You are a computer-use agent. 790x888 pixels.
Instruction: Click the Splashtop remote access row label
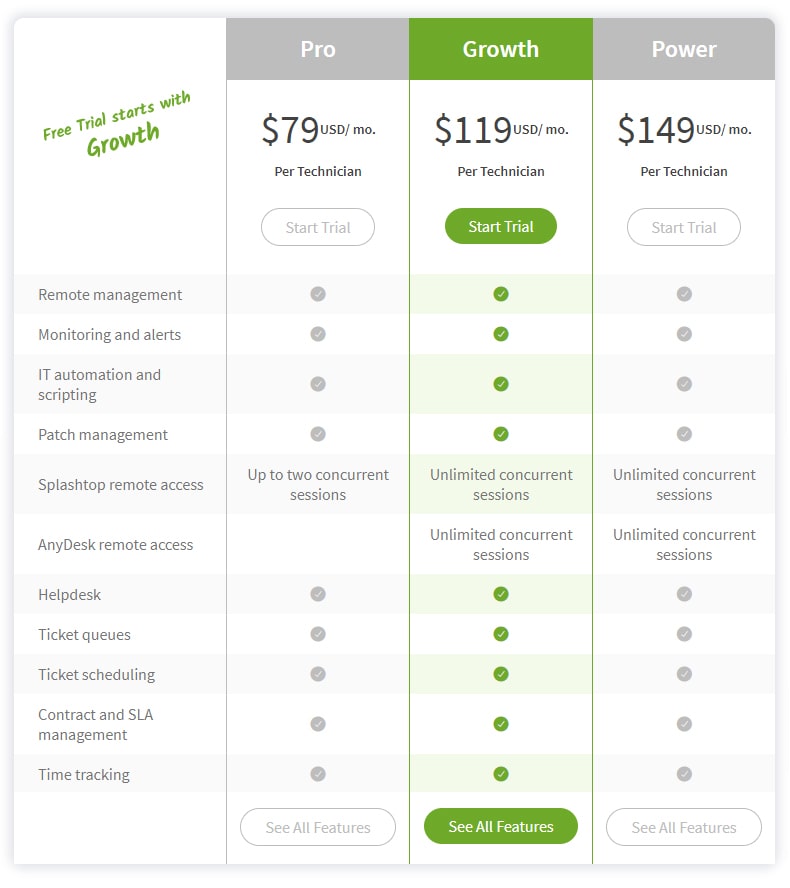[121, 485]
